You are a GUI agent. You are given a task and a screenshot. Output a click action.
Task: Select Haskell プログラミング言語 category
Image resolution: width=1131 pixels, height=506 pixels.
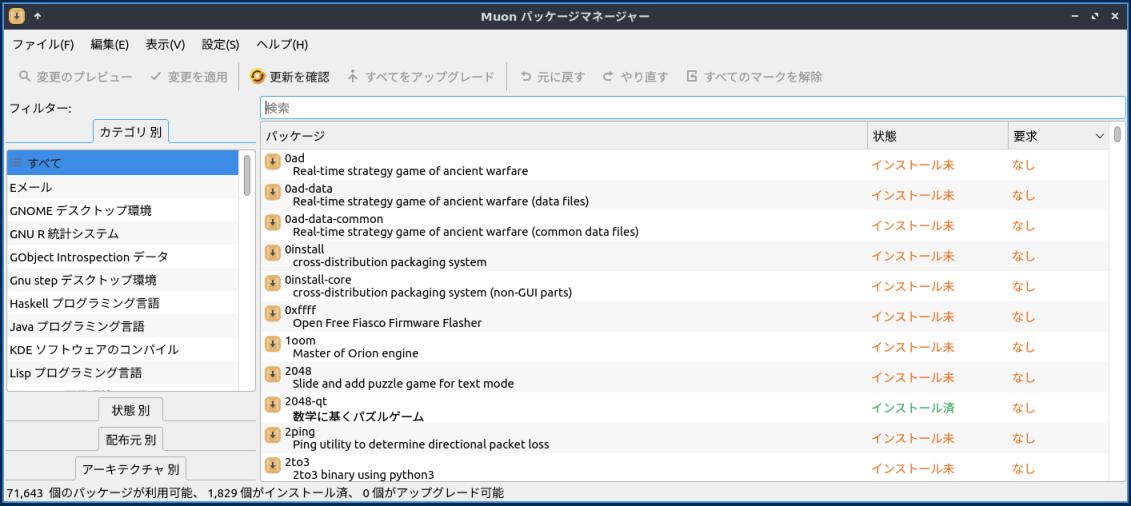123,303
